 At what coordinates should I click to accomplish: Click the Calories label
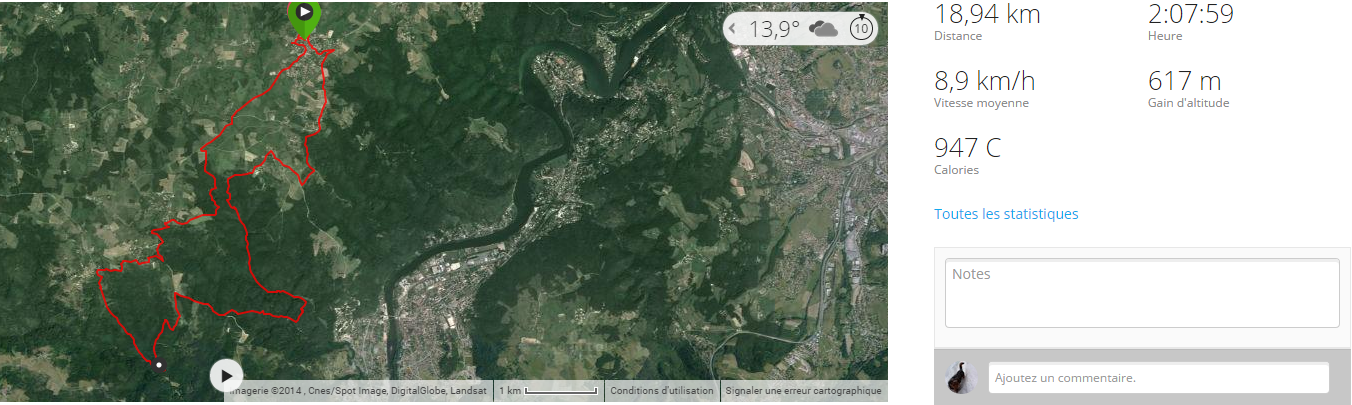click(x=956, y=170)
